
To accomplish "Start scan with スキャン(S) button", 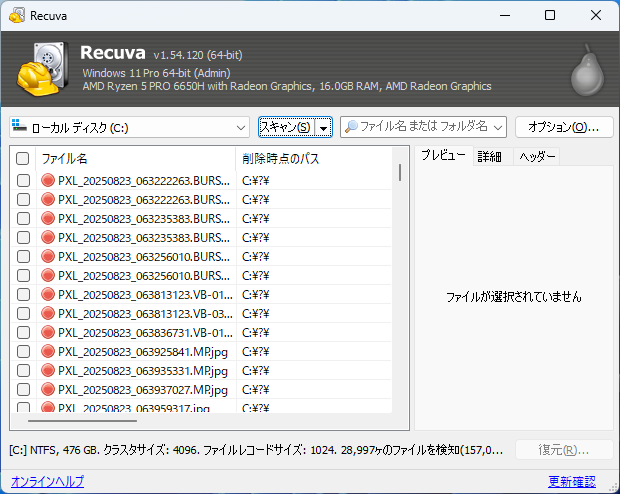I will click(x=287, y=127).
